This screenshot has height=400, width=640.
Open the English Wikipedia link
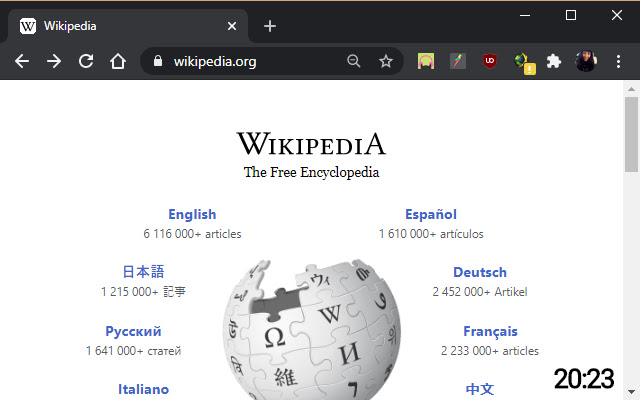[192, 214]
